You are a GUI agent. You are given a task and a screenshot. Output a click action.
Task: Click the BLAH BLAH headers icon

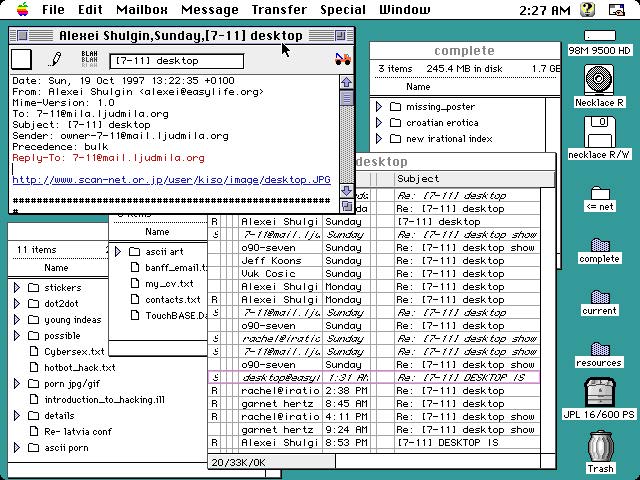tap(88, 61)
